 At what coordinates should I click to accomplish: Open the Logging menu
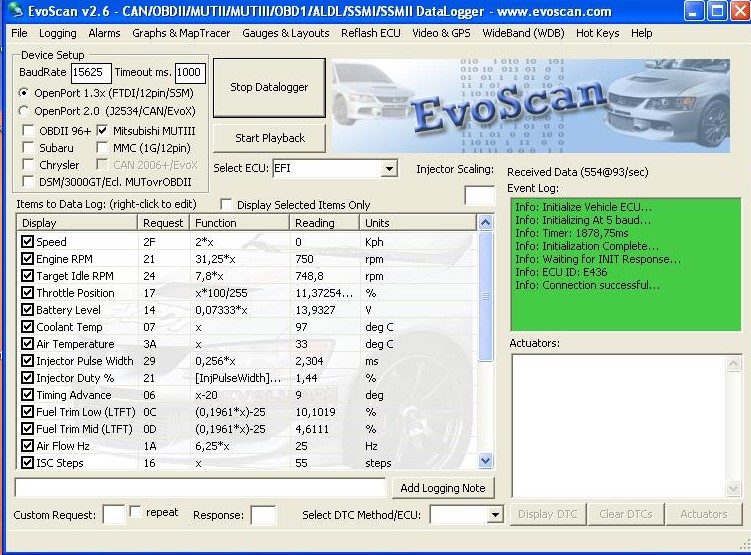(x=57, y=33)
